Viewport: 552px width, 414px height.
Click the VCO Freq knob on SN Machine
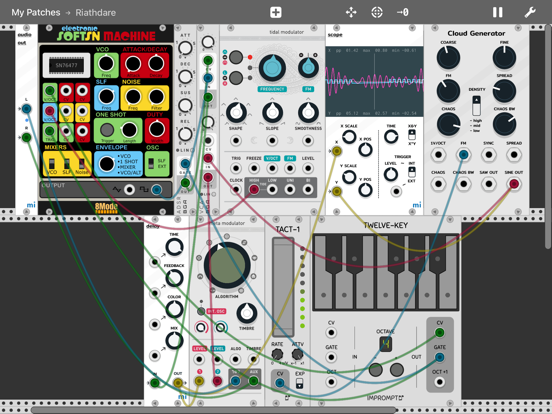[x=106, y=64]
